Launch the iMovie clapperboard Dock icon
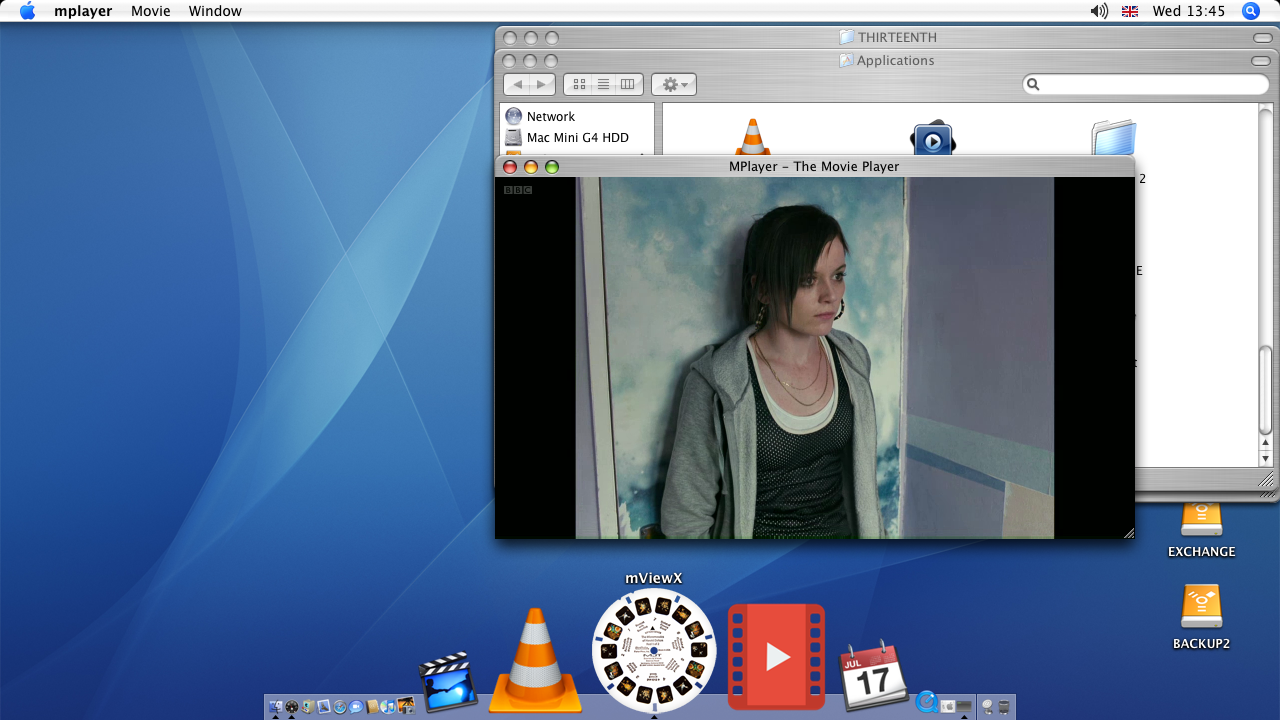The width and height of the screenshot is (1280, 720). 447,682
